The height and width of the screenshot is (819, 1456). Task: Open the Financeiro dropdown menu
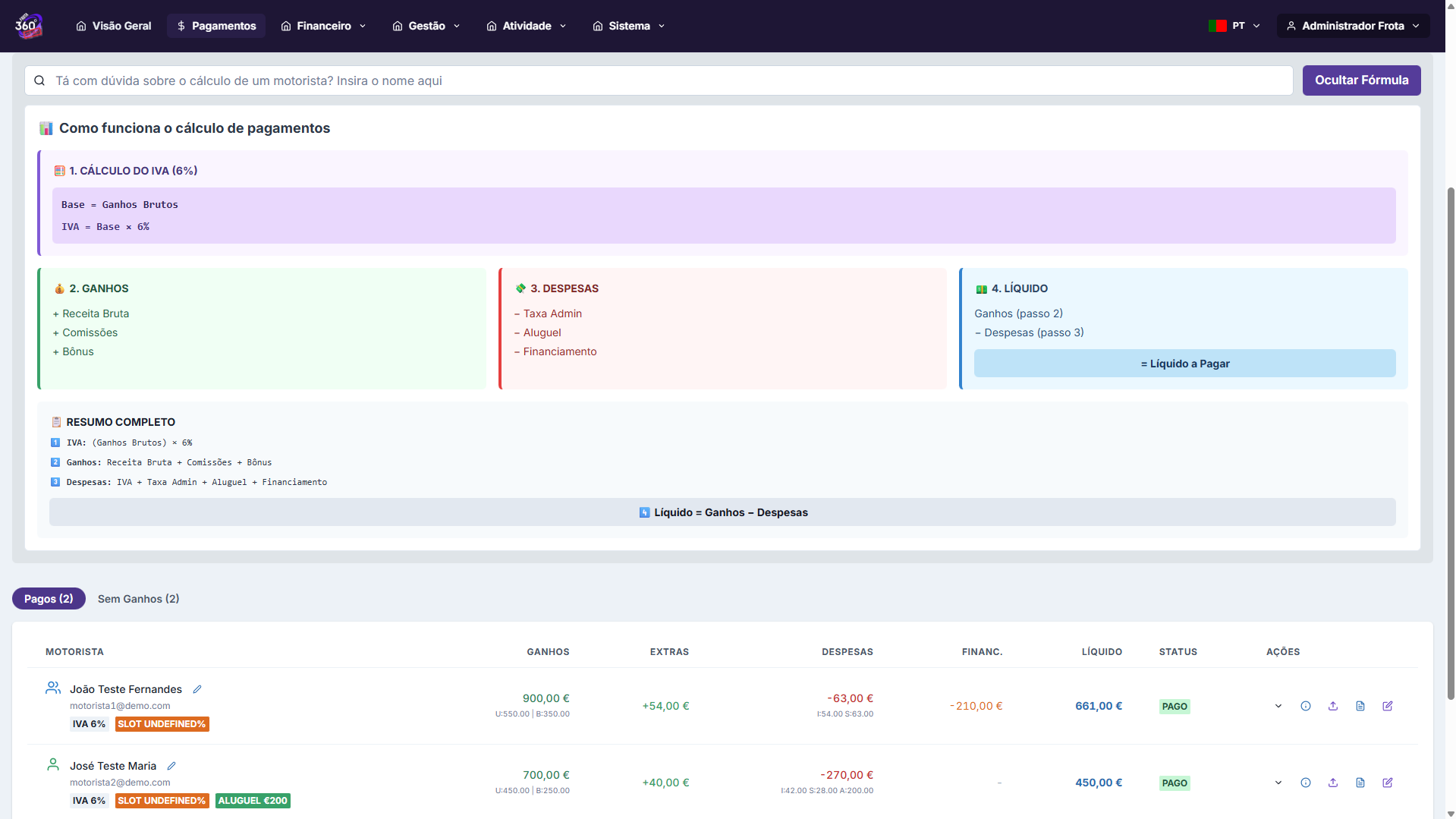click(323, 26)
